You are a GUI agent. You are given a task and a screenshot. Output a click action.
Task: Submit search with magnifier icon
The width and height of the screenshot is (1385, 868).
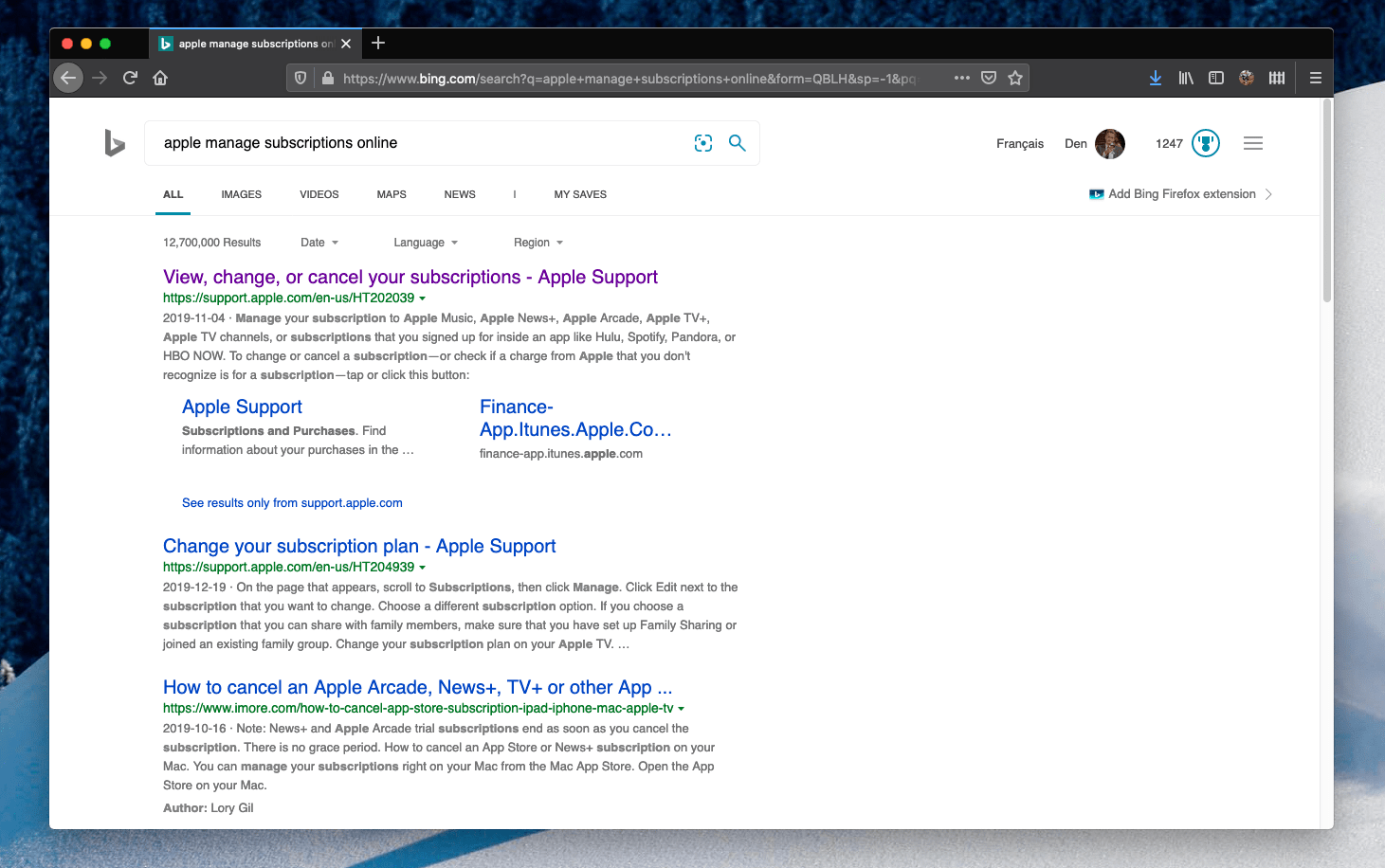pyautogui.click(x=737, y=143)
